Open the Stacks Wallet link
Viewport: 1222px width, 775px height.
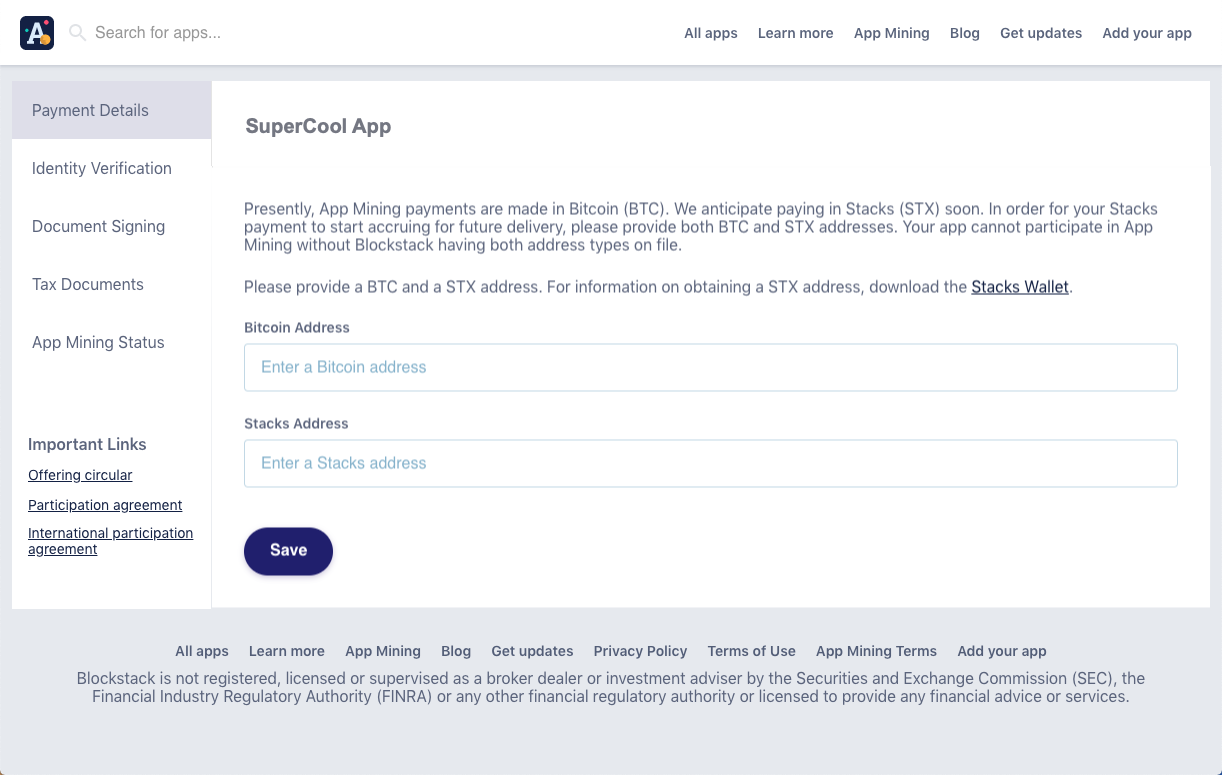(x=1020, y=287)
